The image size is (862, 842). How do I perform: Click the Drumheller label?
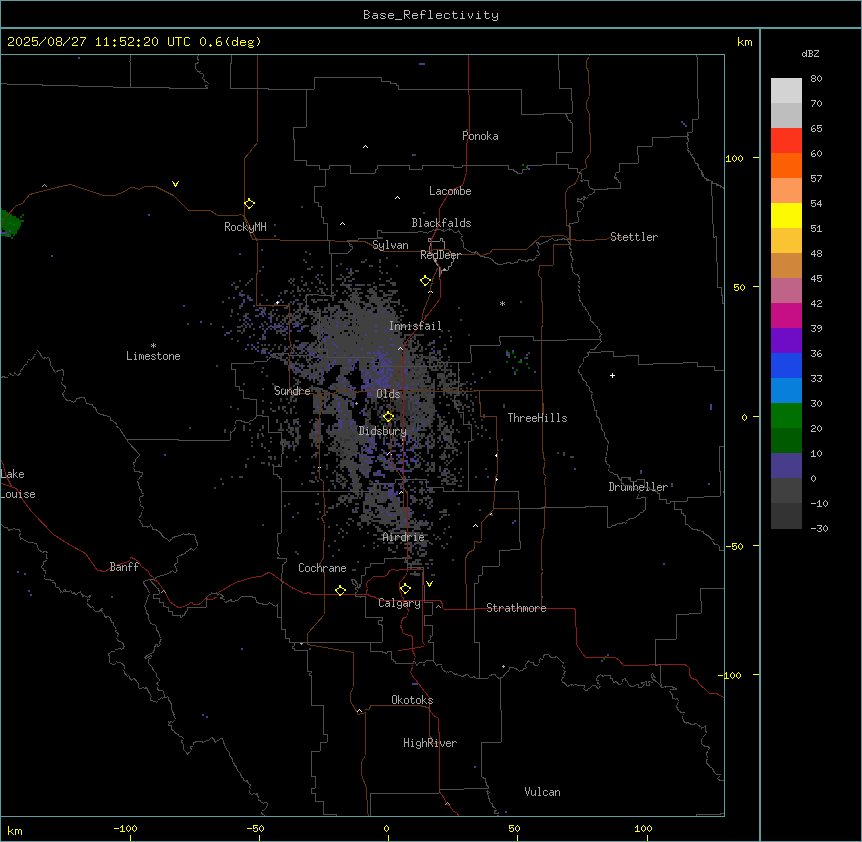[638, 487]
